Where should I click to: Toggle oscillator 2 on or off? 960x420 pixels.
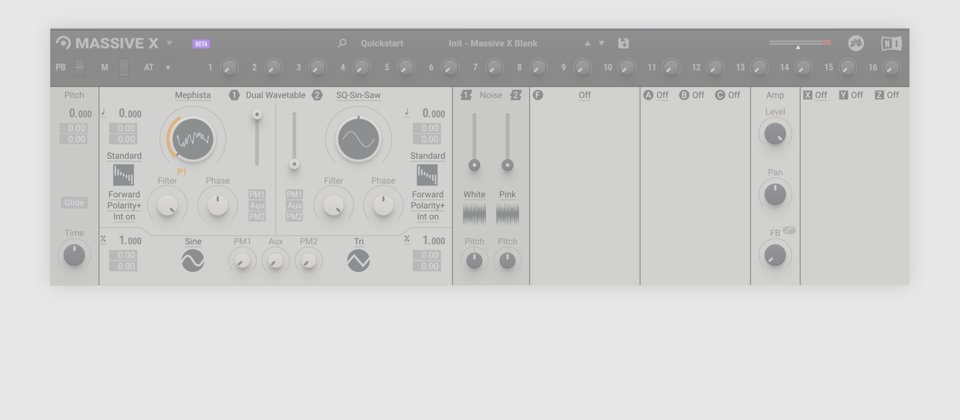click(x=317, y=95)
